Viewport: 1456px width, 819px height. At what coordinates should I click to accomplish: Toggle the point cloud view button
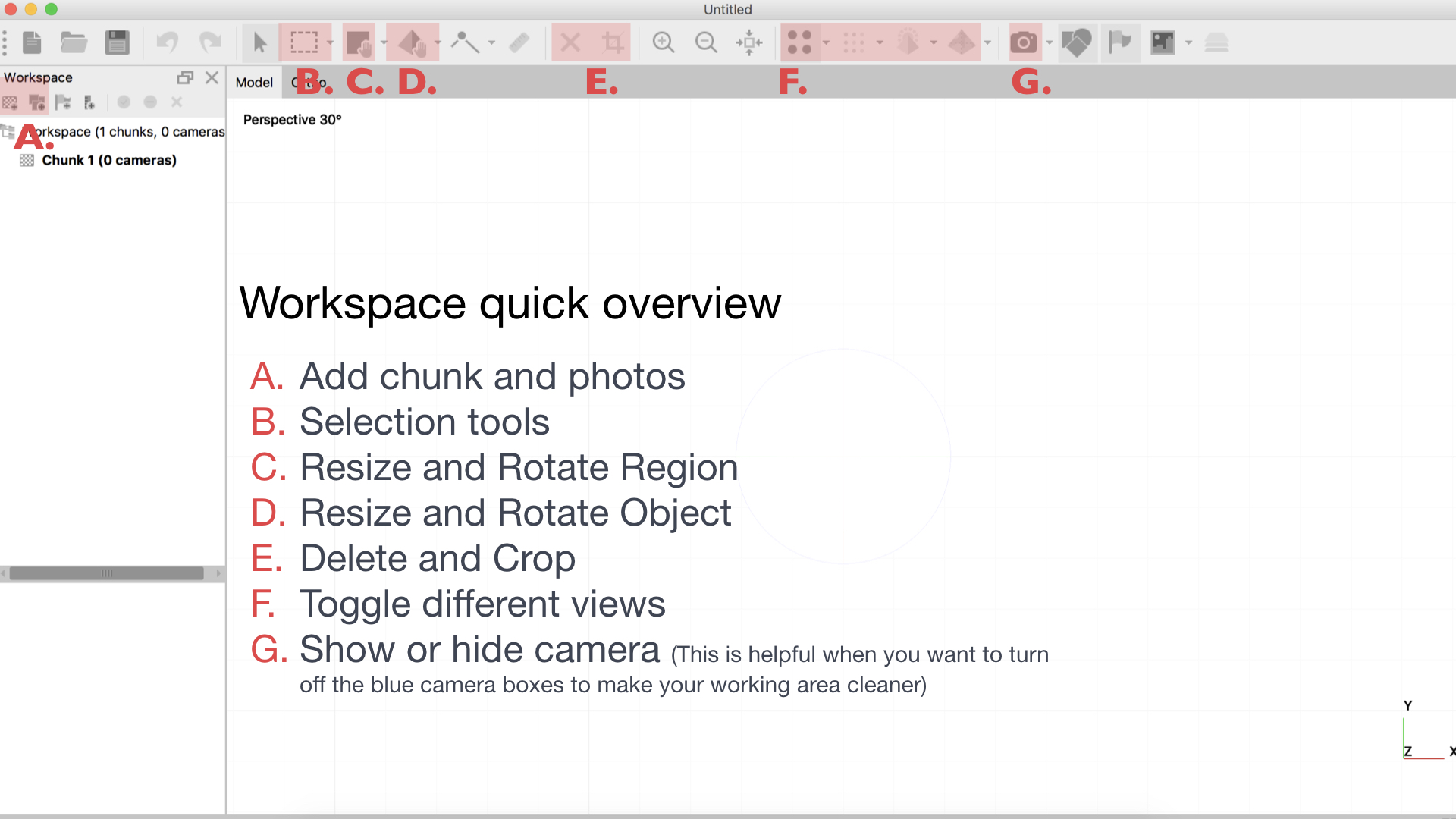click(799, 42)
